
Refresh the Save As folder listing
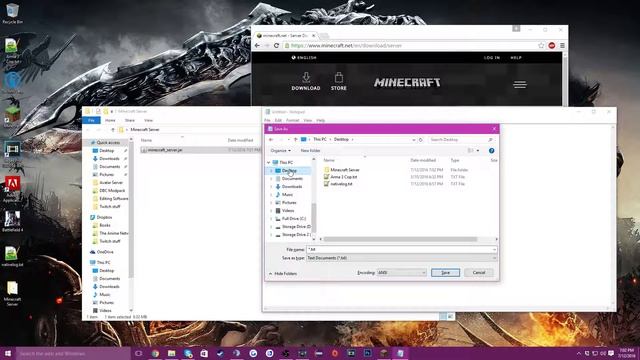421,140
